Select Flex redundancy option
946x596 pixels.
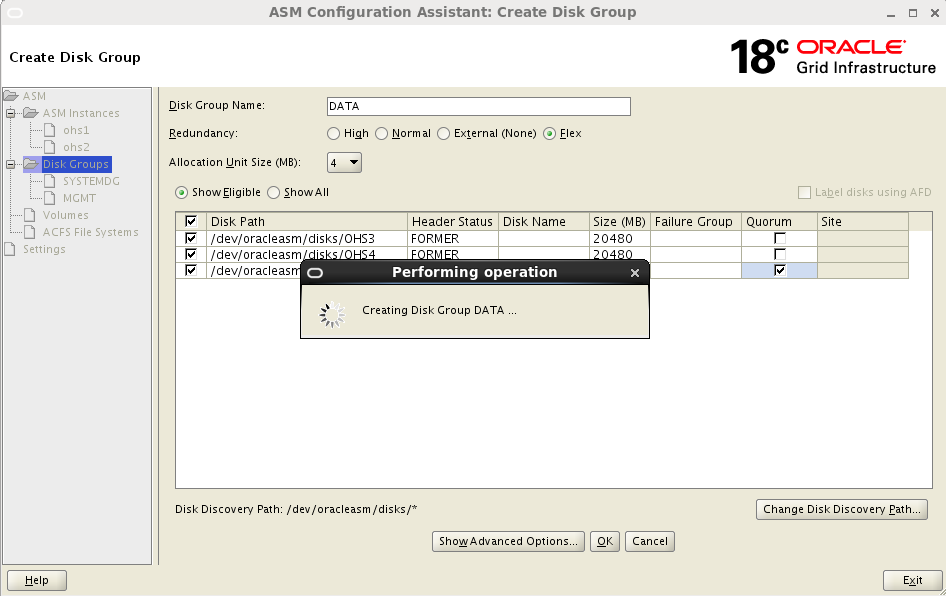(549, 134)
